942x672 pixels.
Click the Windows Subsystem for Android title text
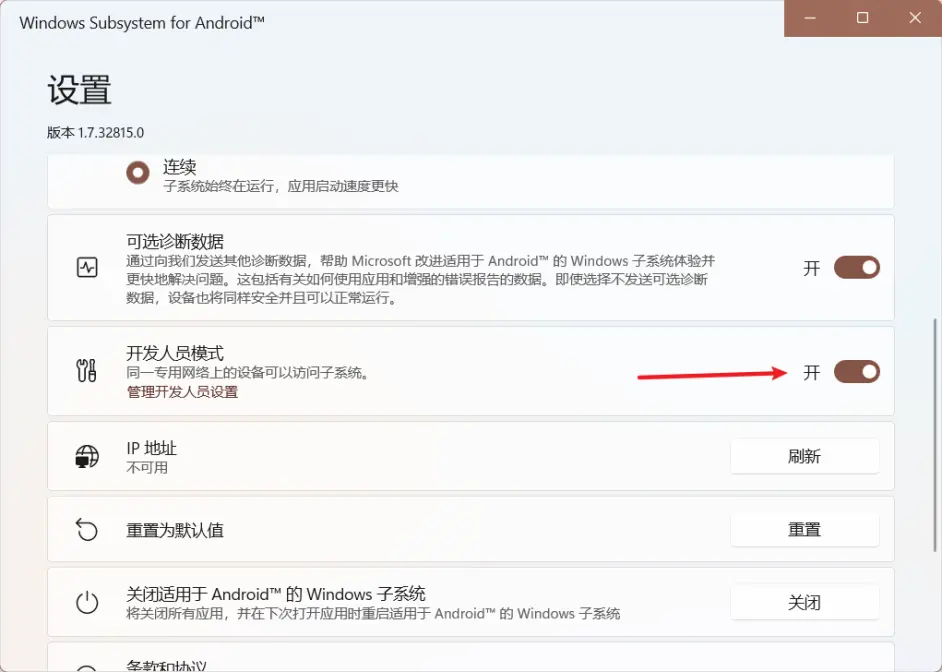(142, 23)
